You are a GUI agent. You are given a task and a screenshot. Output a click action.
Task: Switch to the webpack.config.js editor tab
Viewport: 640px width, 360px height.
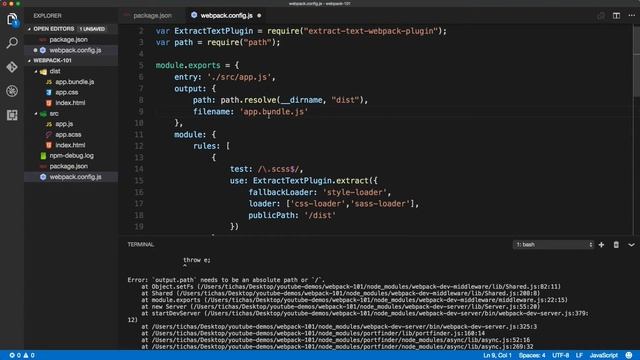pos(226,16)
